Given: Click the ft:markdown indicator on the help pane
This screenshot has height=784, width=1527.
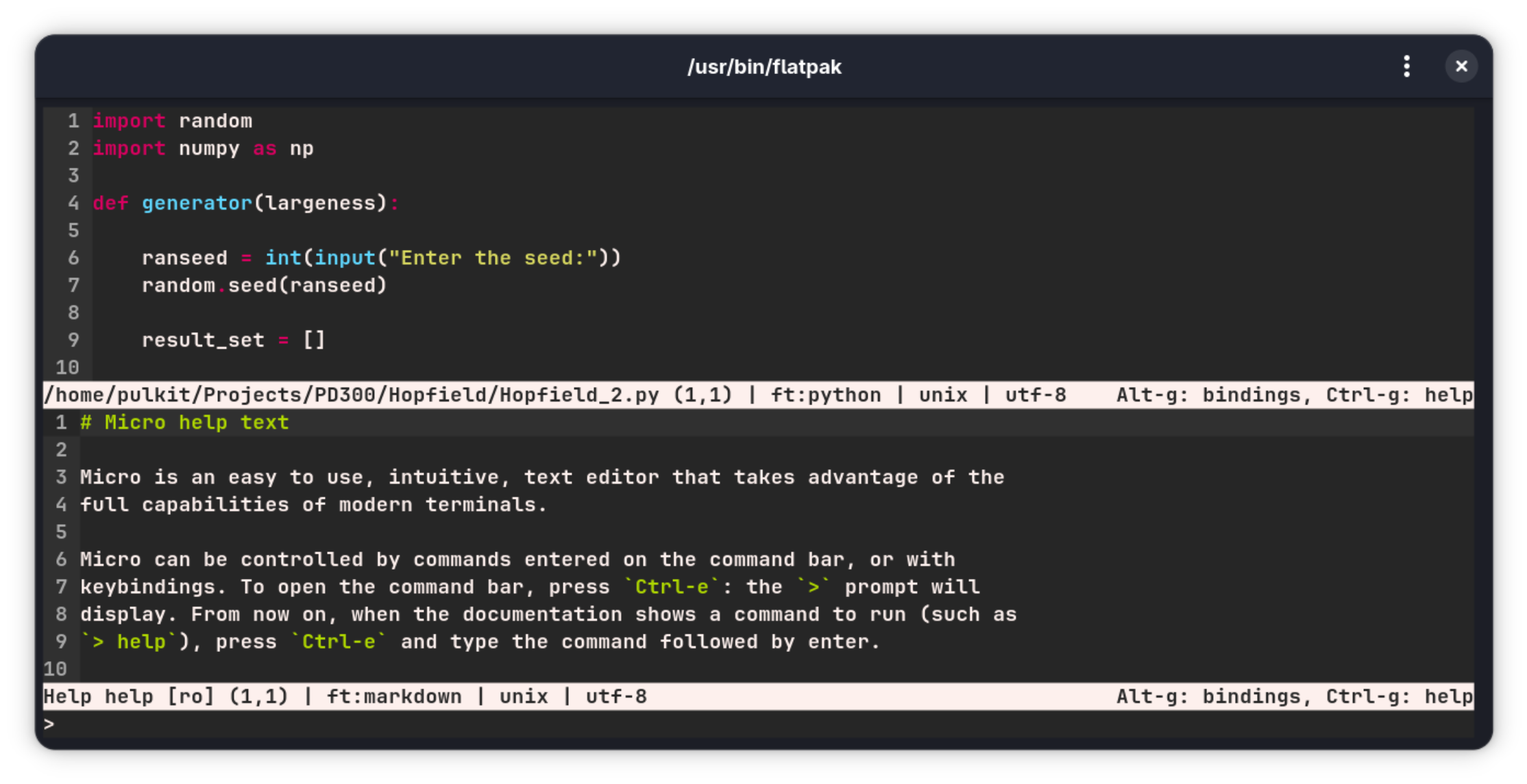Looking at the screenshot, I should pos(394,696).
